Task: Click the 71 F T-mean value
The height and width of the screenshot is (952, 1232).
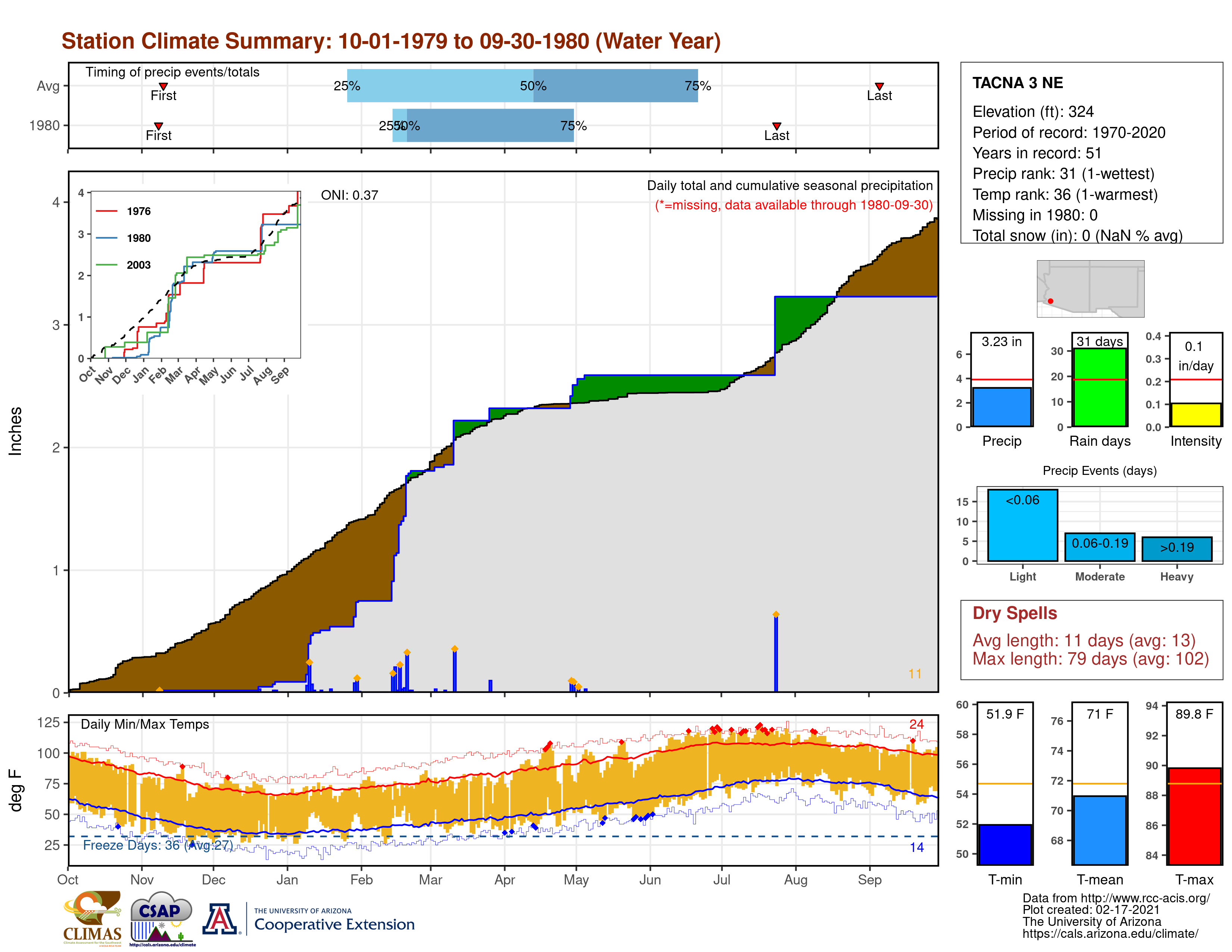Action: 1099,714
